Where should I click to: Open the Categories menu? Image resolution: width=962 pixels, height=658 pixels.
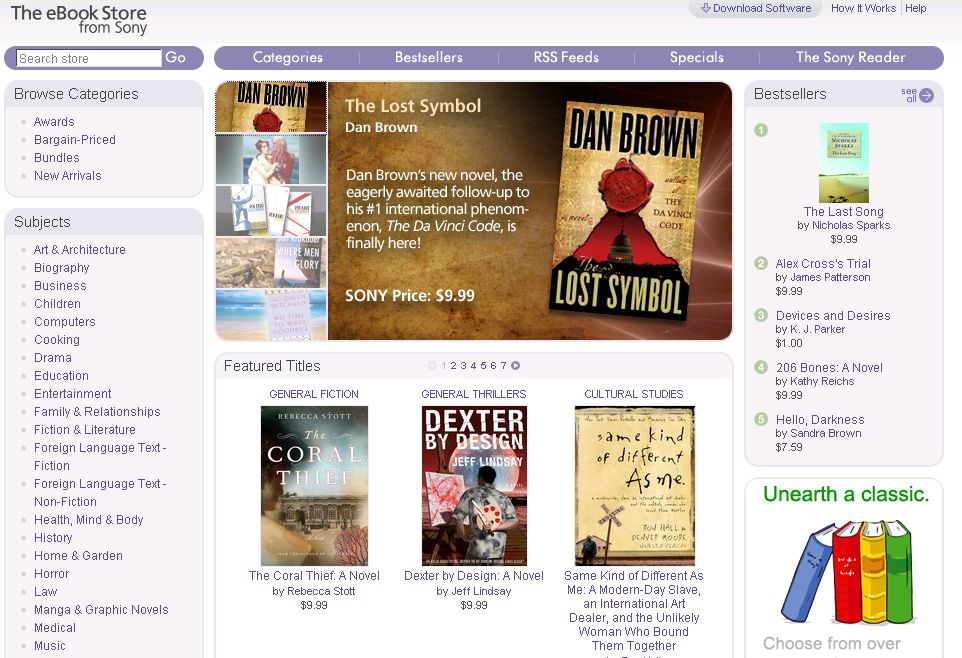288,57
